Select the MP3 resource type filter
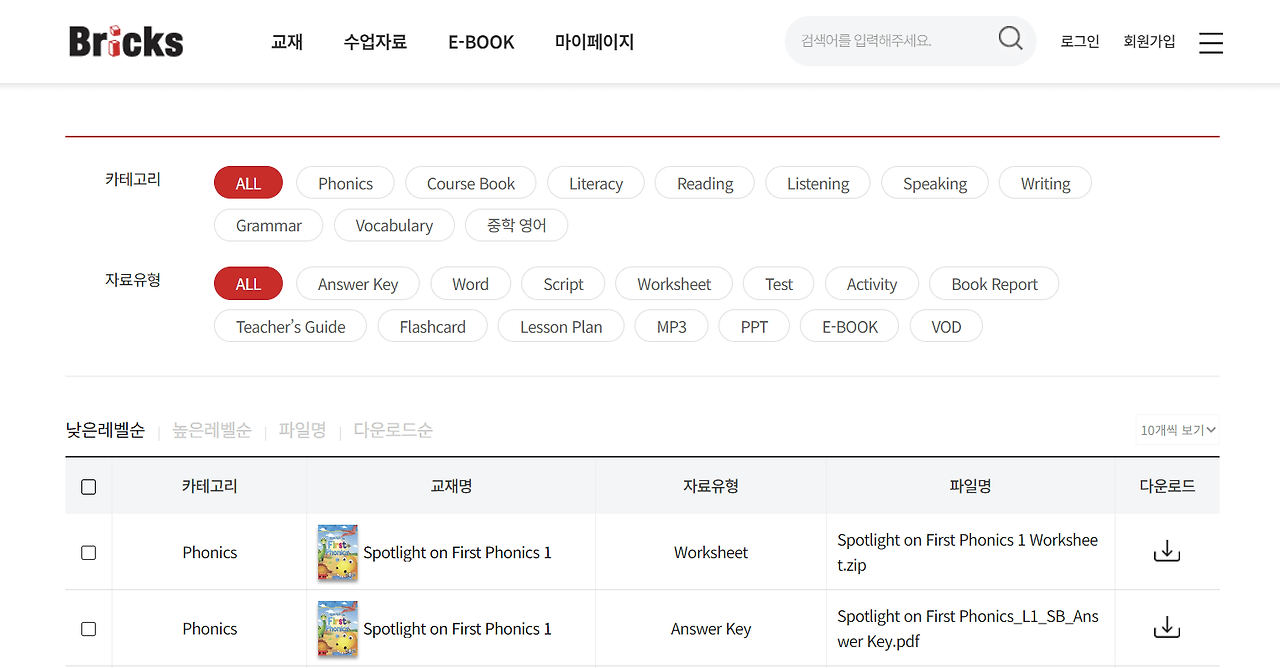Screen dimensions: 1280x668 click(671, 326)
